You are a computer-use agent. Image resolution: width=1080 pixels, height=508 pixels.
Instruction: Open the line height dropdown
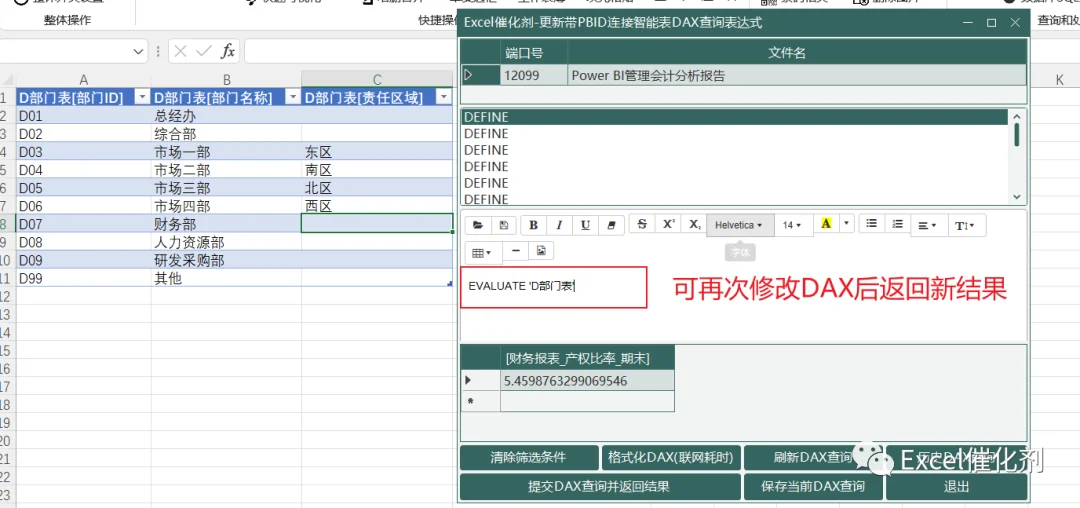(966, 225)
